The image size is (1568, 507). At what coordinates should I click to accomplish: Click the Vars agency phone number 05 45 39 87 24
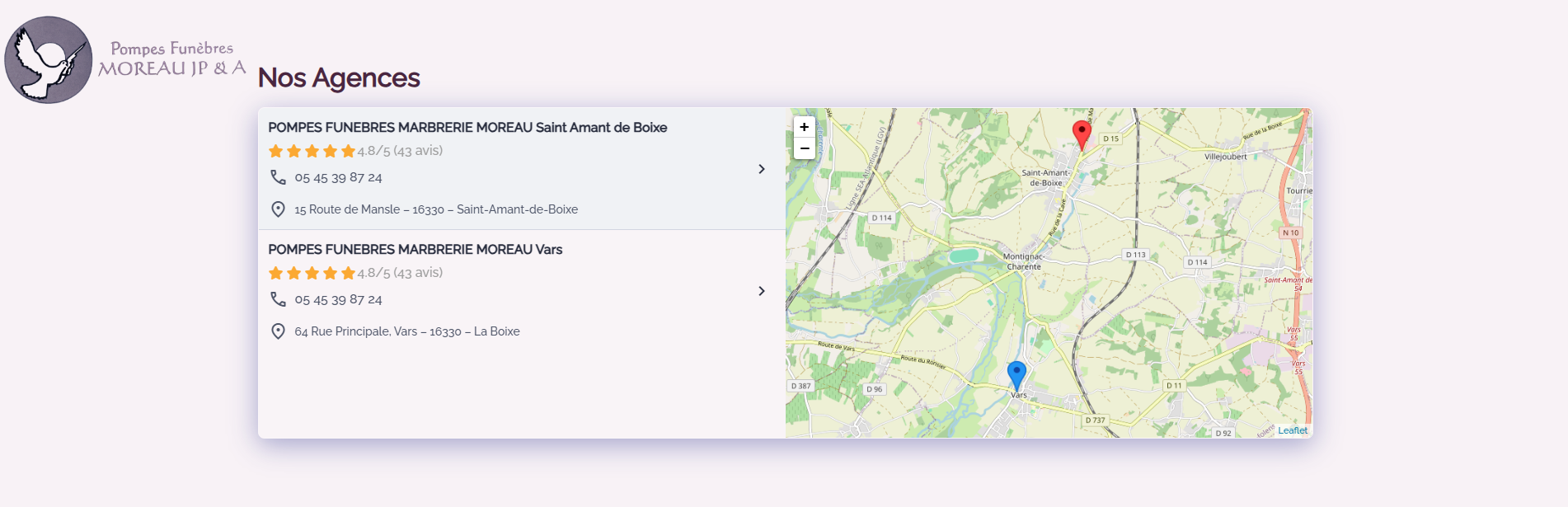pyautogui.click(x=338, y=300)
